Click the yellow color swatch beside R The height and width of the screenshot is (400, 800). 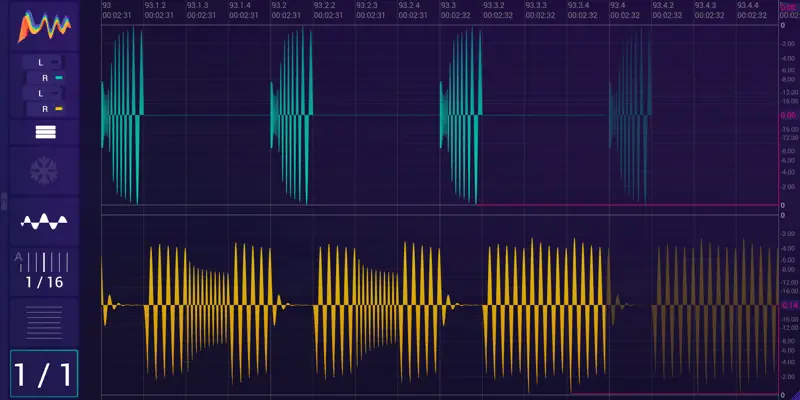pos(59,107)
